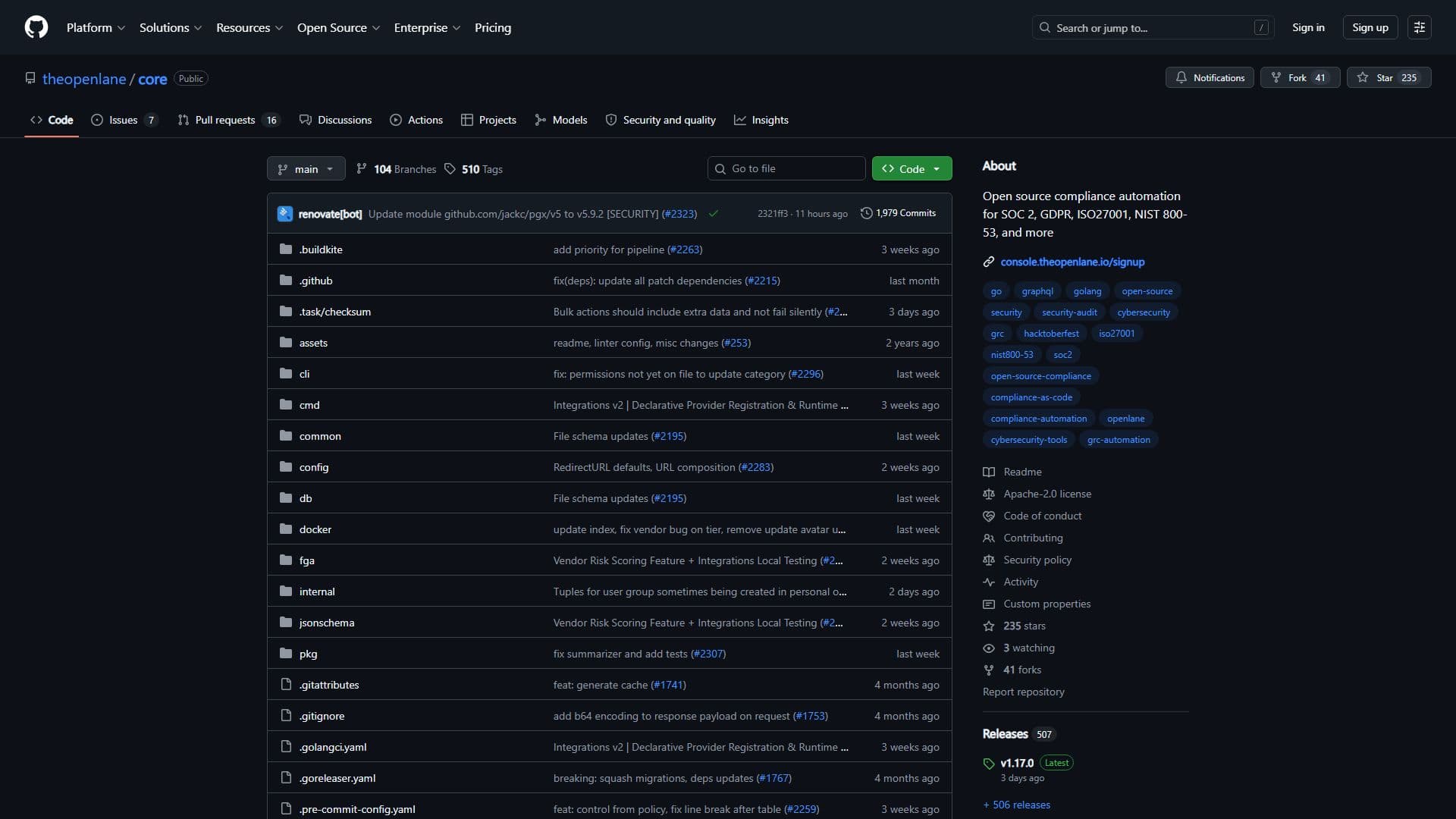Switch to the Projects tab
The image size is (1456, 819).
click(x=488, y=120)
